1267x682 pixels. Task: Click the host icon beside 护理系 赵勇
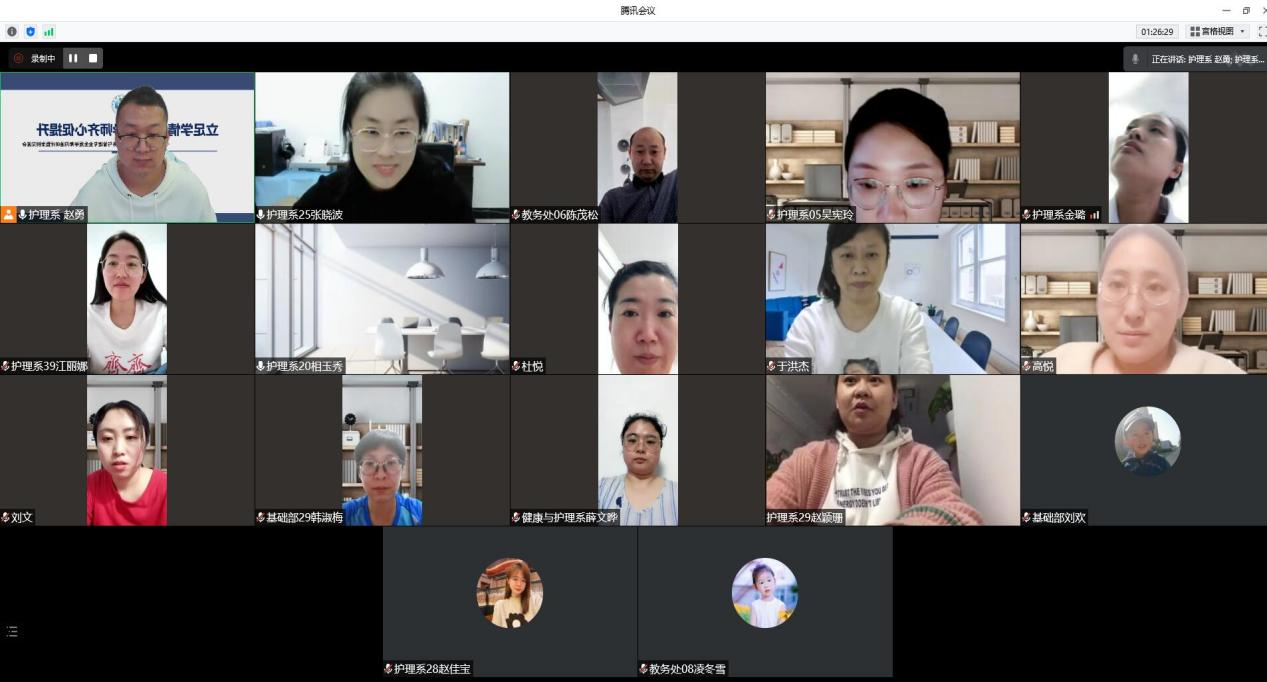coord(8,215)
